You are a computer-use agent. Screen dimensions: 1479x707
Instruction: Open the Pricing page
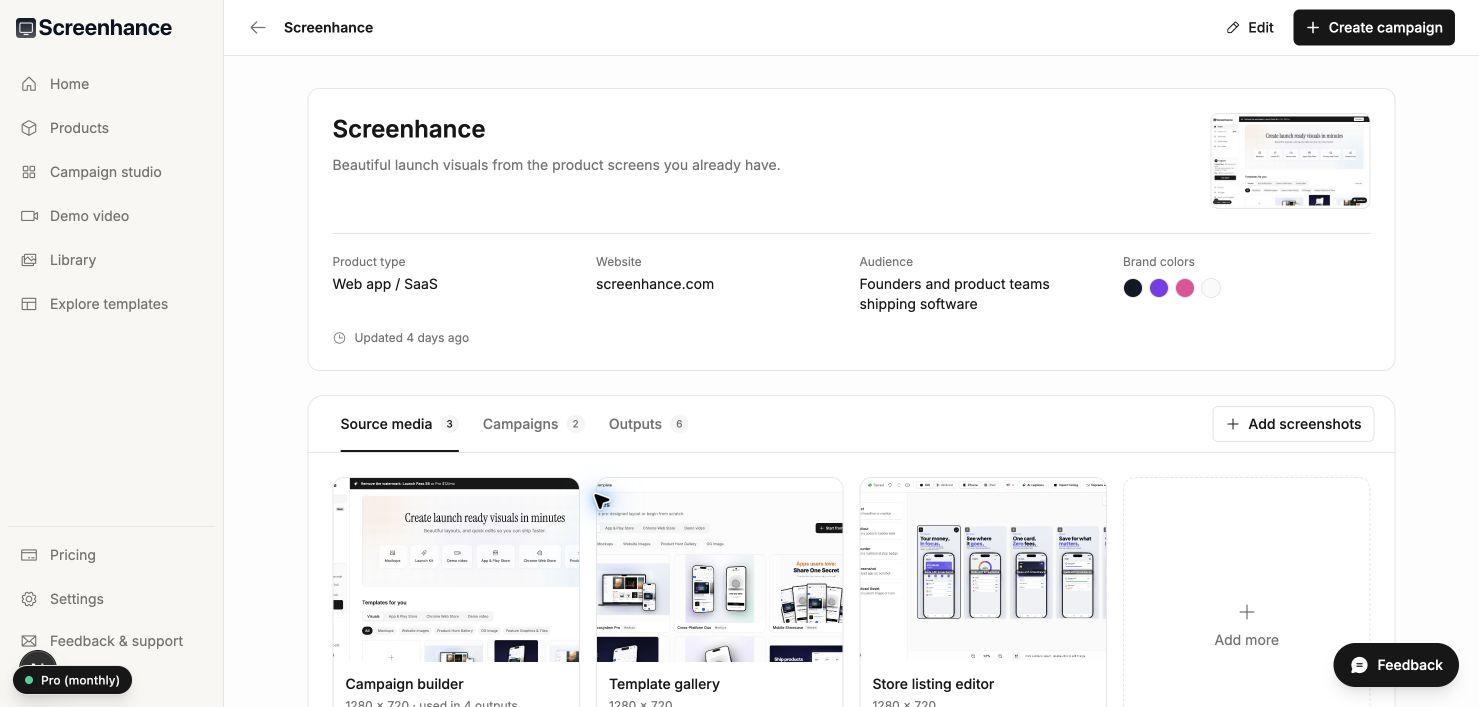coord(112,555)
